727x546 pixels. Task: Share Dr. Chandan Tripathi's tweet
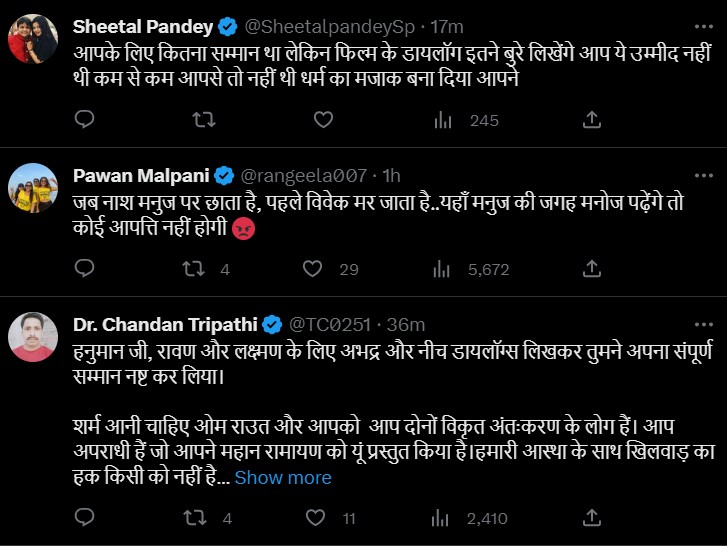592,518
